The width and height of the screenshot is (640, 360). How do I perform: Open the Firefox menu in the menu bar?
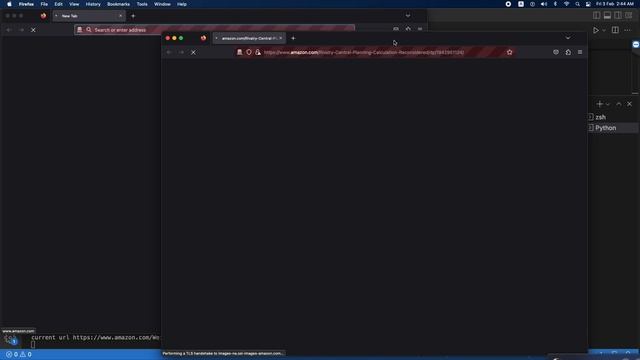(x=26, y=4)
